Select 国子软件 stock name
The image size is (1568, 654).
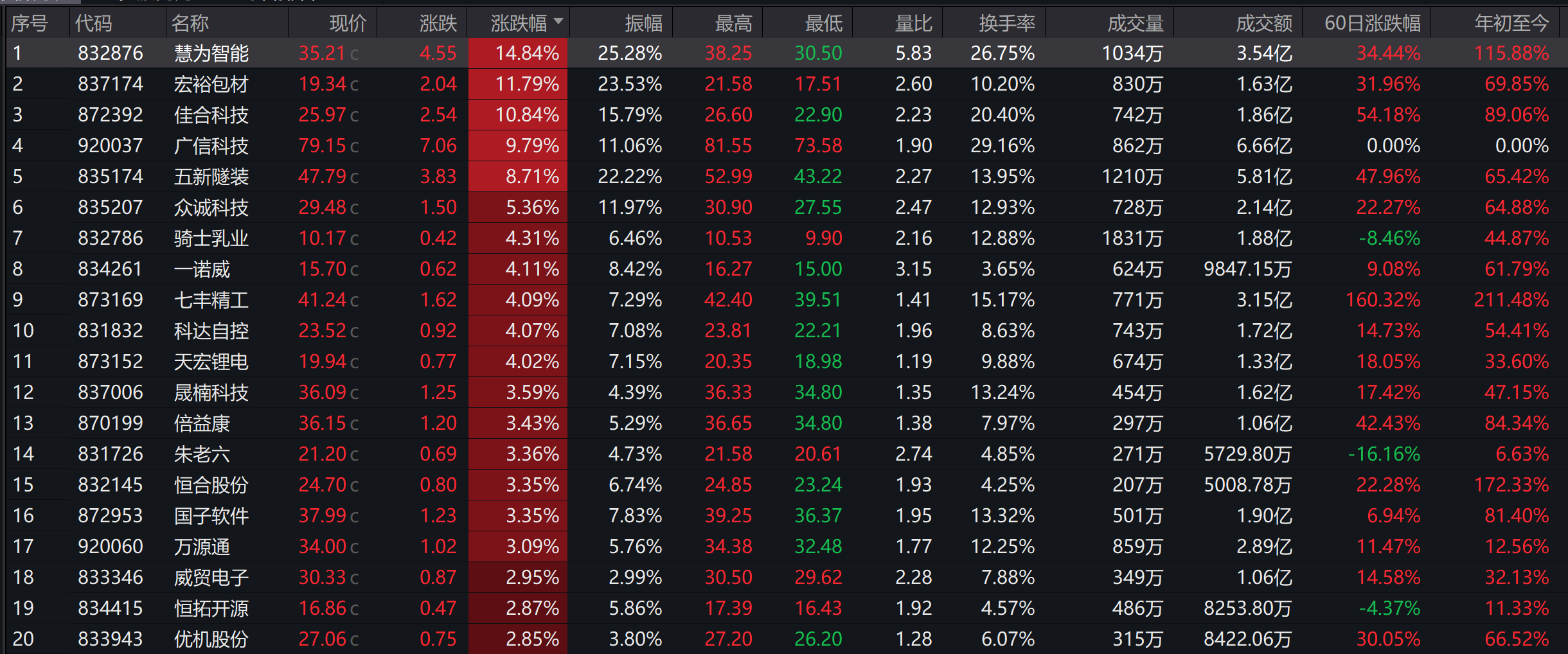[x=211, y=516]
